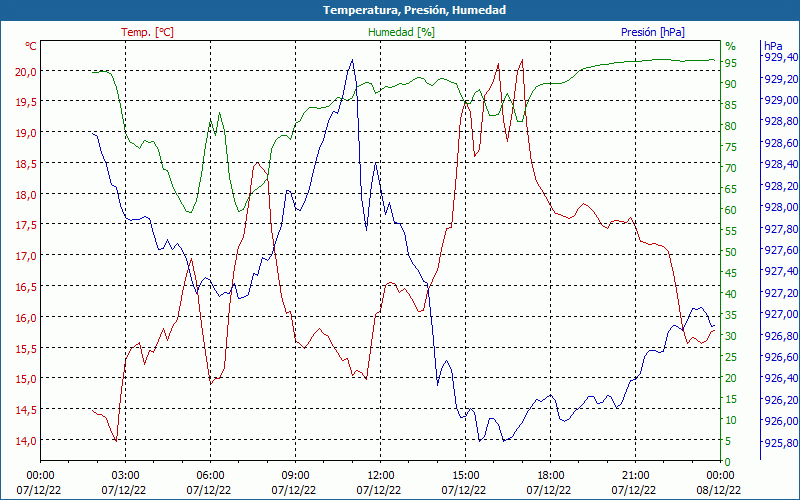
Task: Click the '14,5' temperature axis value
Action: [26, 410]
